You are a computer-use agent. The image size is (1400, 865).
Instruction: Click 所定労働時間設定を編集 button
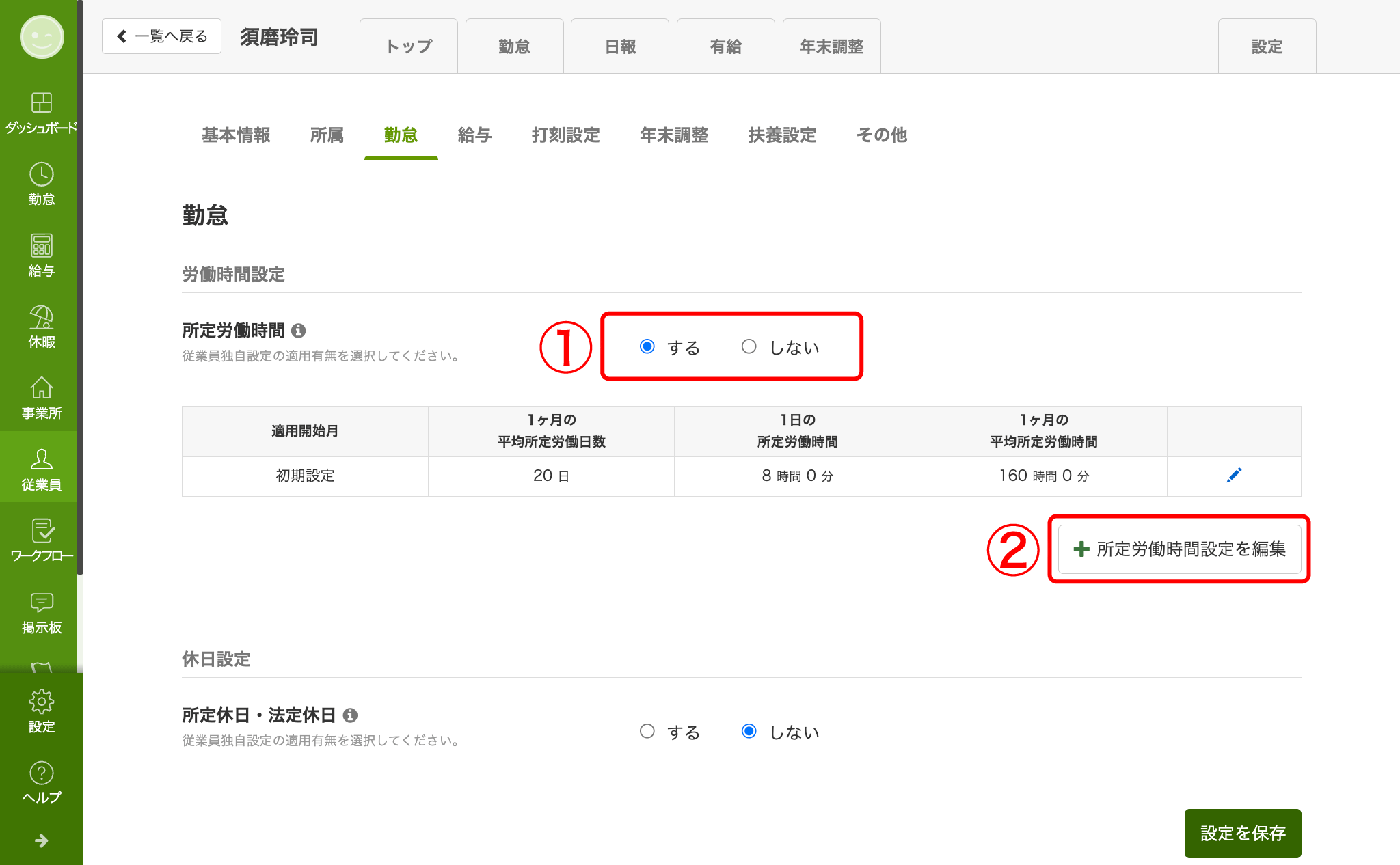point(1179,549)
